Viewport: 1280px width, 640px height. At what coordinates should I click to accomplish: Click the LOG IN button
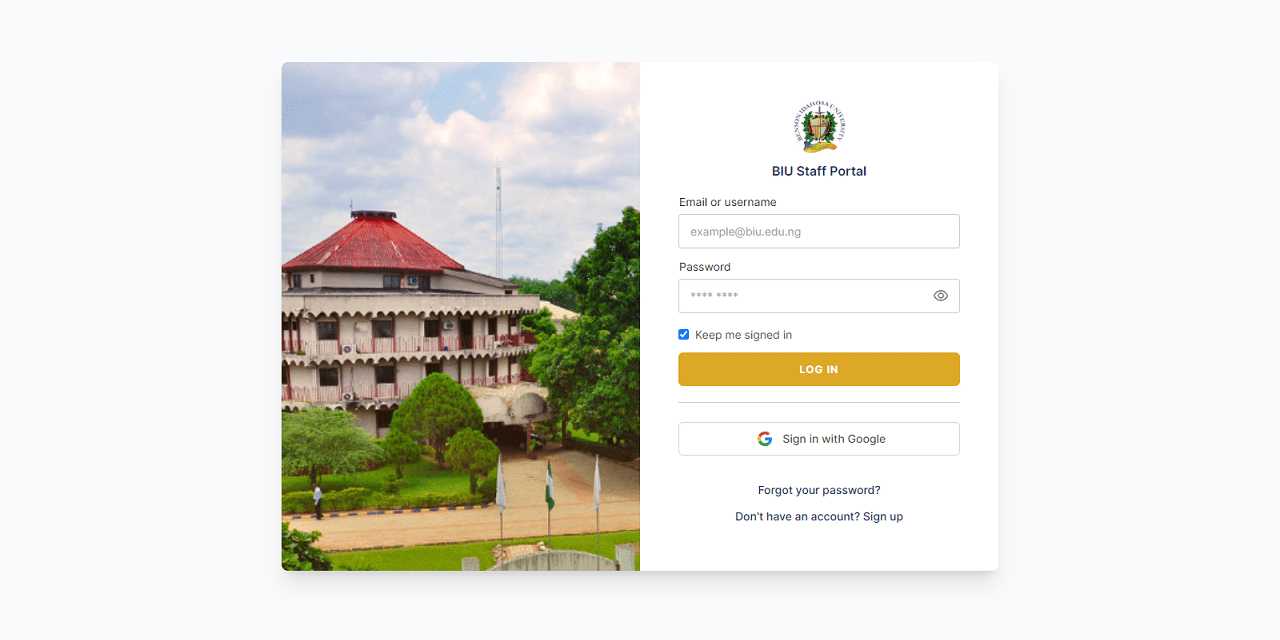click(x=819, y=369)
